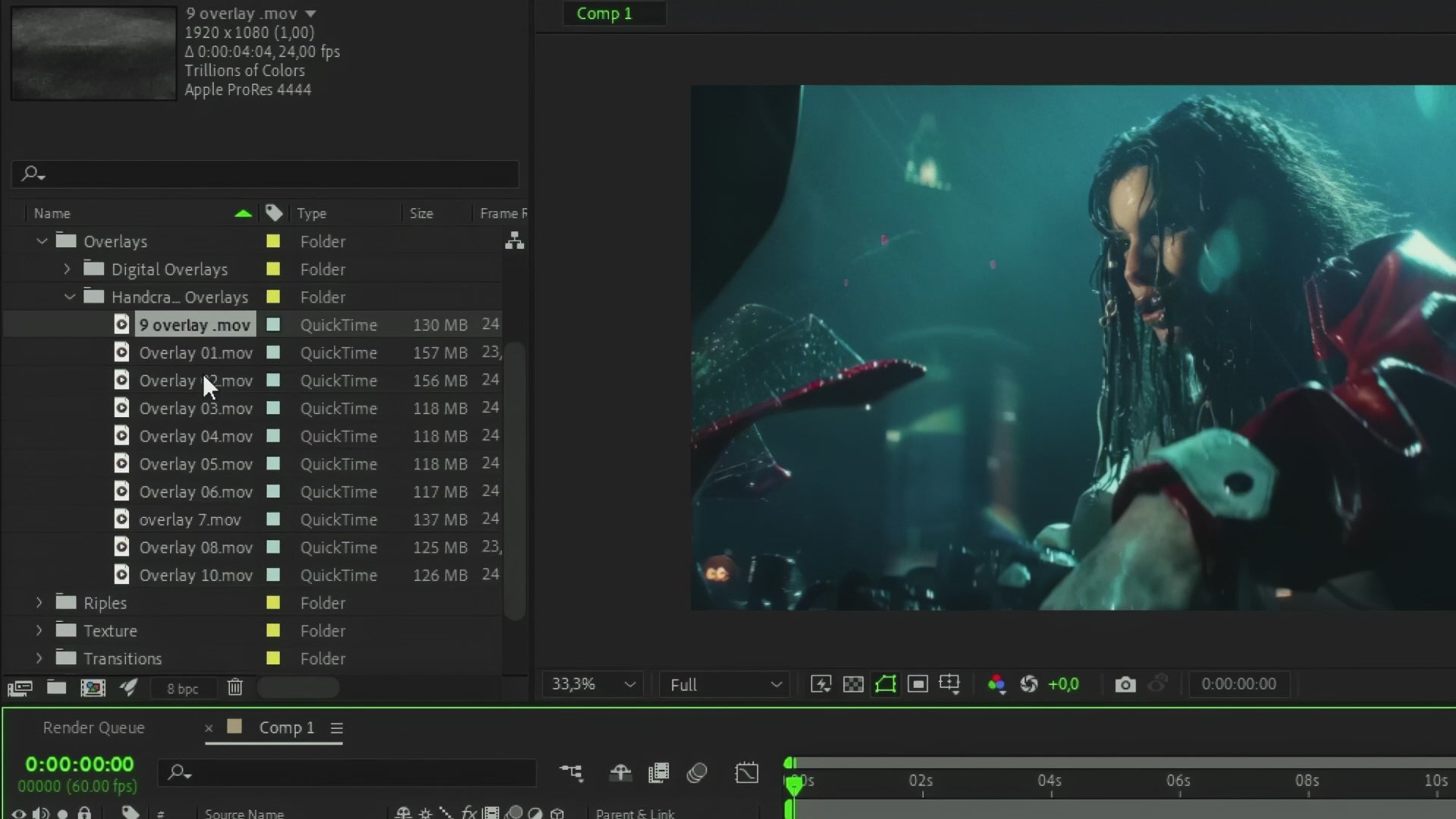Select the Overlay 06.mov row
Image resolution: width=1456 pixels, height=819 pixels.
coord(252,491)
